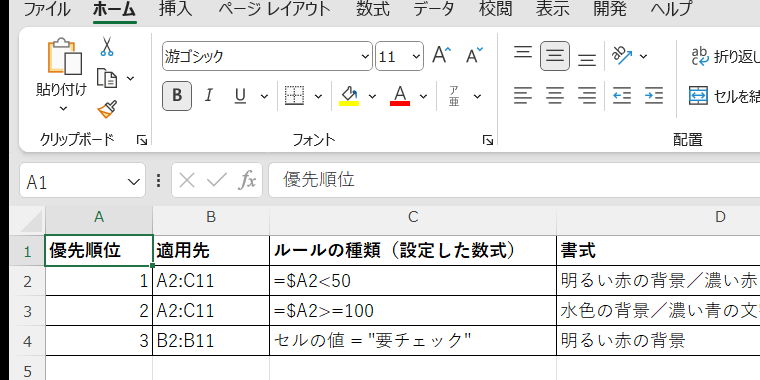Confirm formula entry with check icon
The image size is (760, 380).
(216, 180)
